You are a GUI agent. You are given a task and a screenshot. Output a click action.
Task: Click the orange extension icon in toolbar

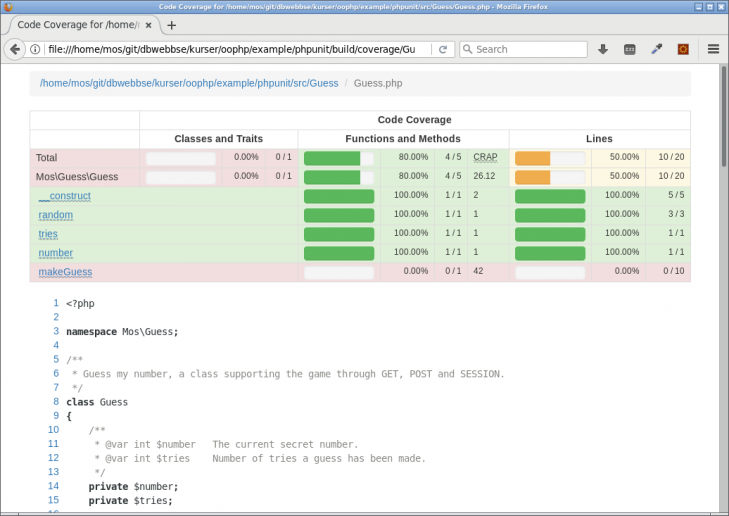(x=683, y=49)
